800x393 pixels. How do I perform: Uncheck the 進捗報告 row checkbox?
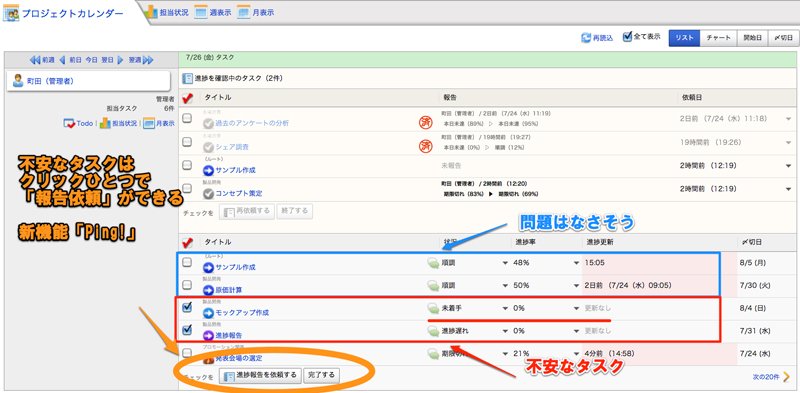coord(187,330)
